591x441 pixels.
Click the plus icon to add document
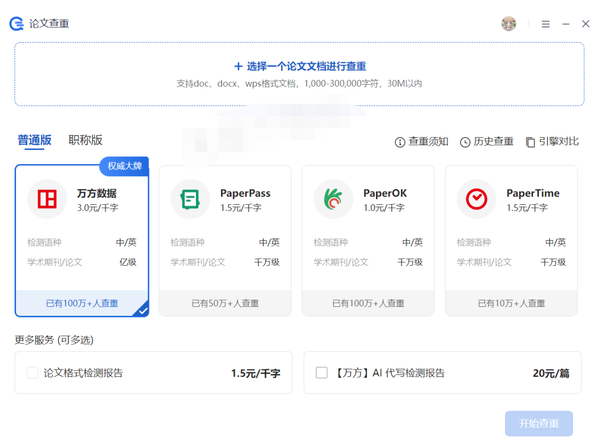coord(238,67)
